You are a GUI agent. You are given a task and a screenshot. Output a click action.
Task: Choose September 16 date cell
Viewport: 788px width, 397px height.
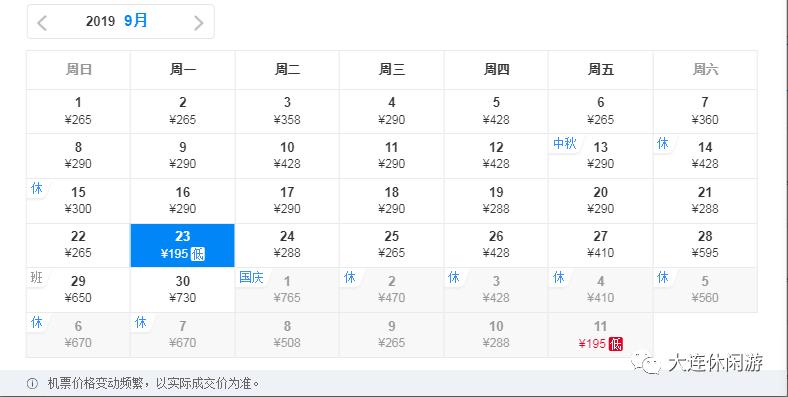[182, 201]
